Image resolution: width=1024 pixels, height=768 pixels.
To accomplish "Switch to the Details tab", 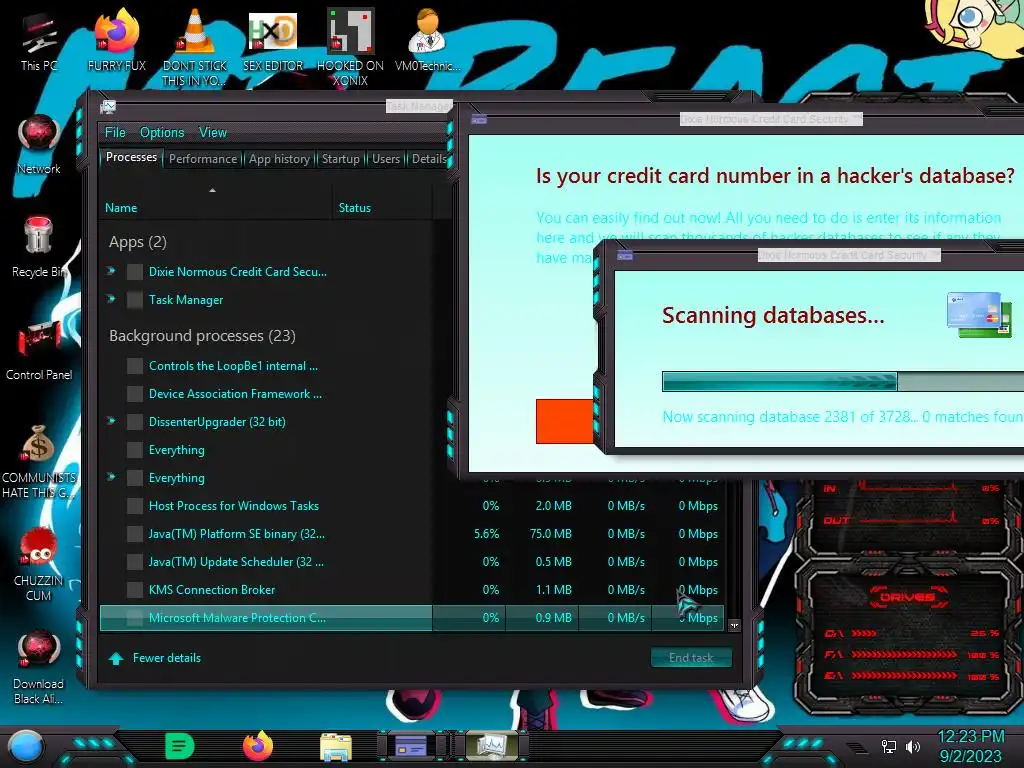I will coord(428,159).
